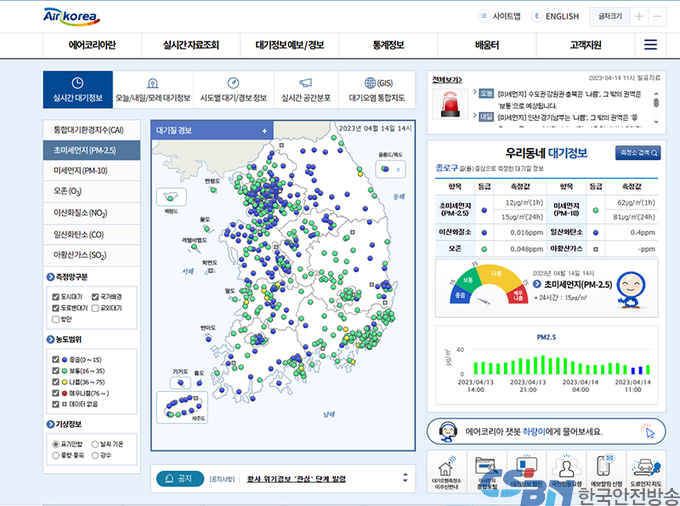Click the 울릉도/독도 inset map
The height and width of the screenshot is (506, 680).
click(x=390, y=169)
